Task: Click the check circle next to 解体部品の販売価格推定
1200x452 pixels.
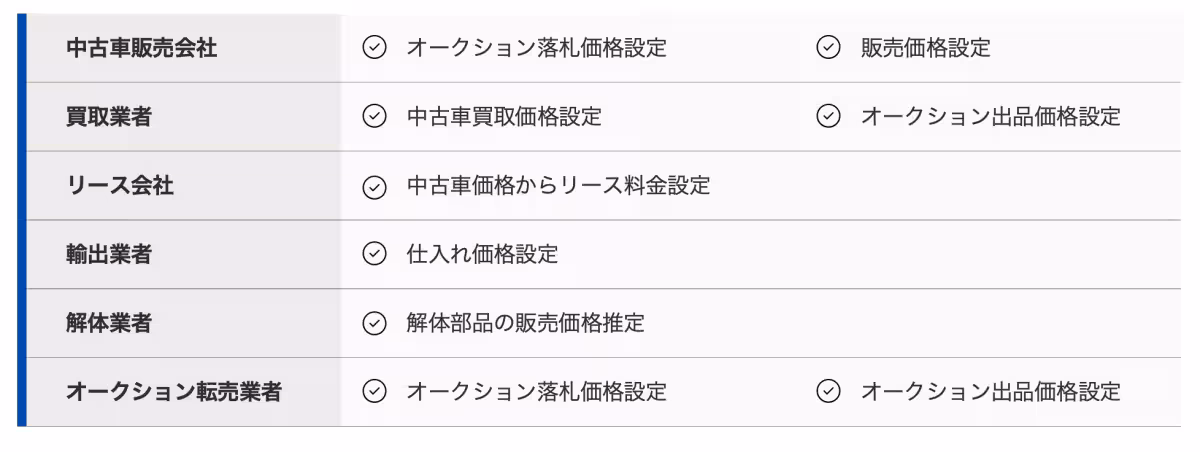Action: pyautogui.click(x=374, y=323)
